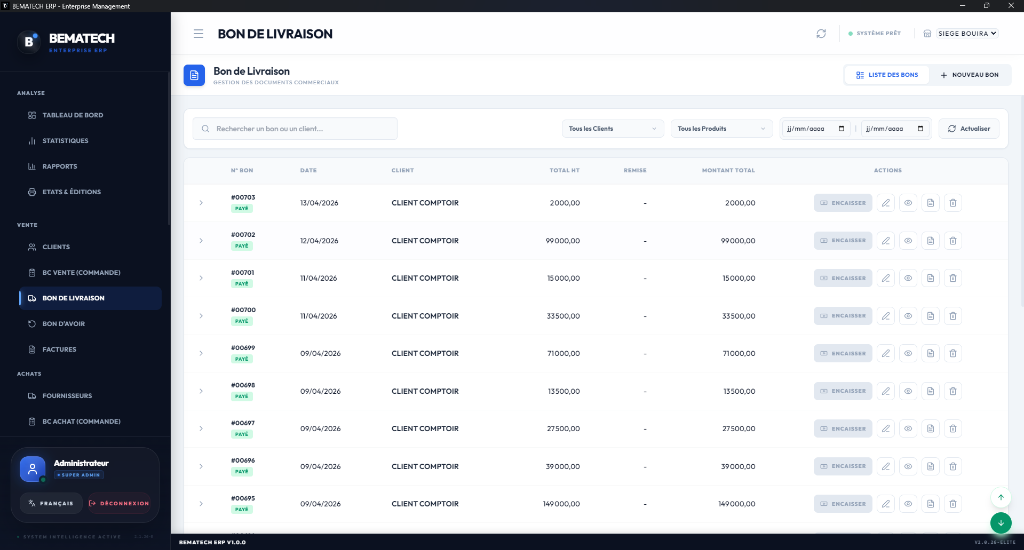Click the refresh icon in the top header

click(821, 33)
